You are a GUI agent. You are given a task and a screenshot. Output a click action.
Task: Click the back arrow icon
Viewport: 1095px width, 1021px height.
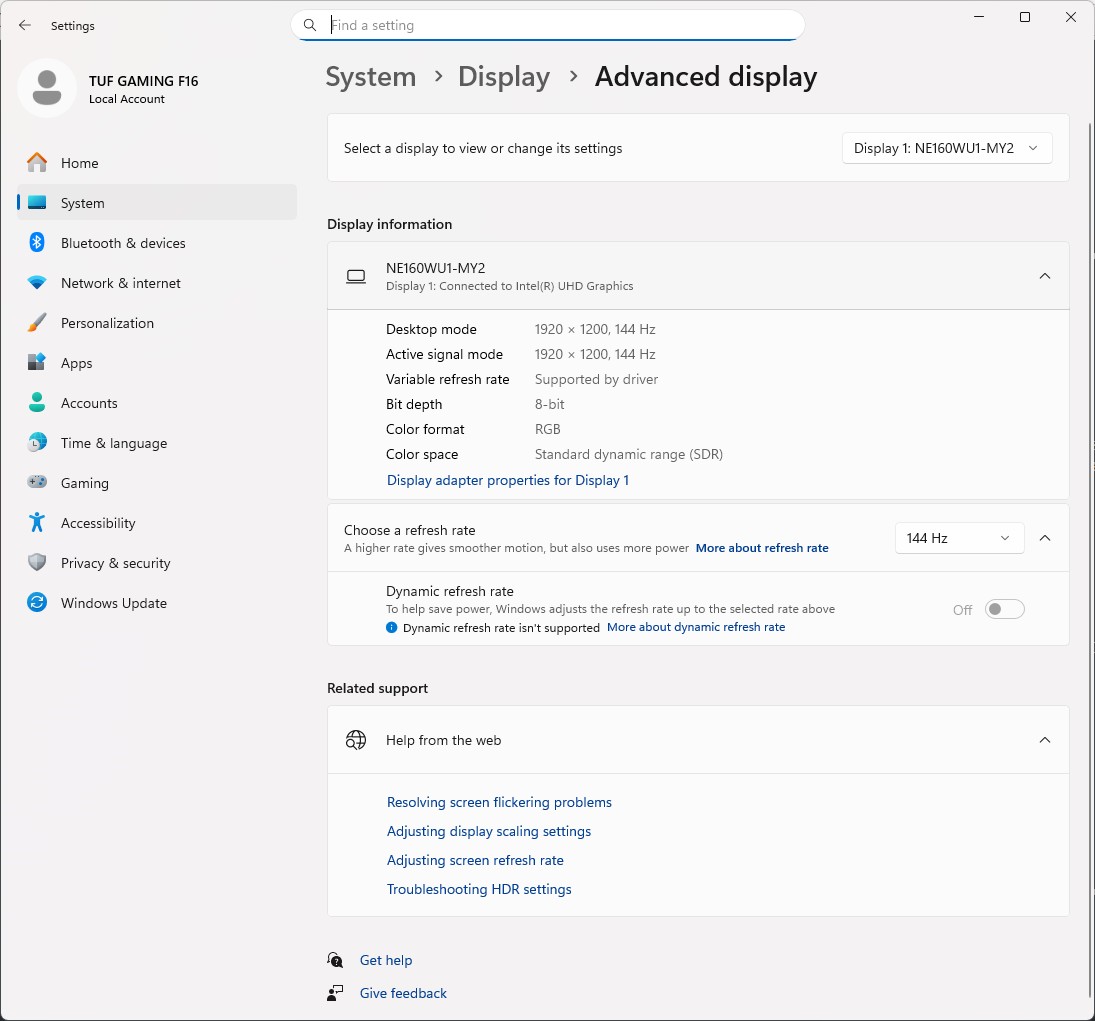pyautogui.click(x=24, y=25)
